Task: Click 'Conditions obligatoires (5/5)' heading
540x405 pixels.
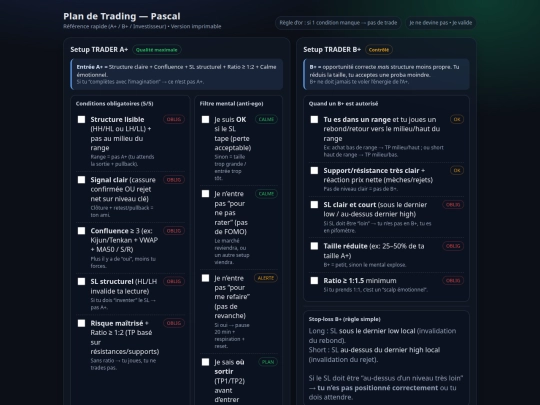Action: click(114, 104)
